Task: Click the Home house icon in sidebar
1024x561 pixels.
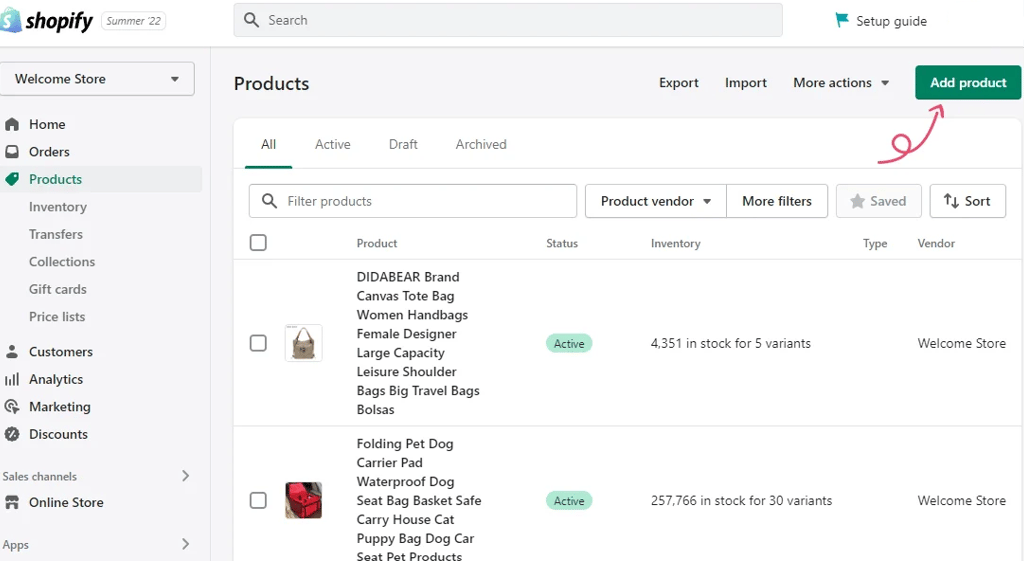Action: [x=12, y=124]
